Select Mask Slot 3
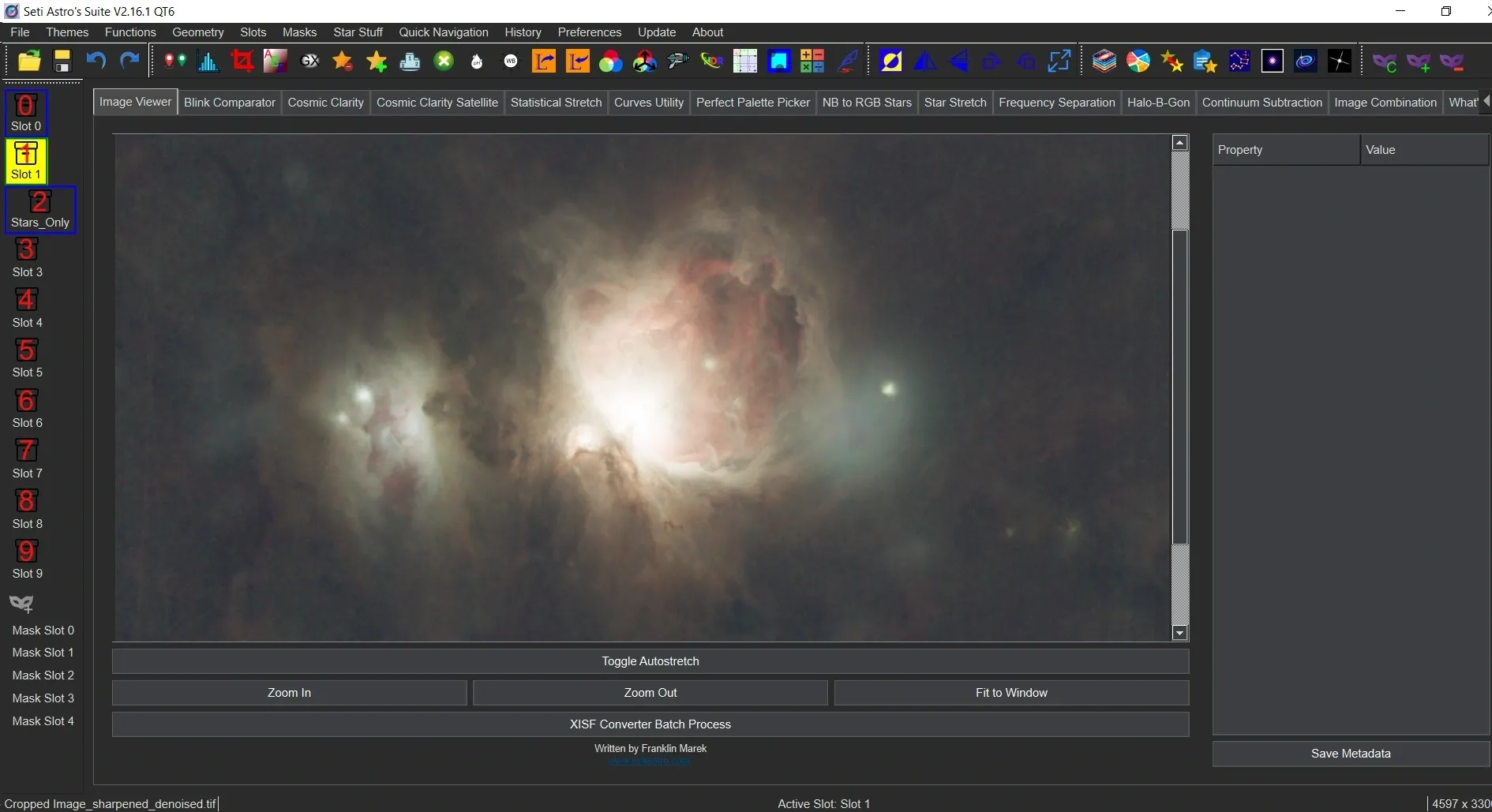 coord(43,698)
